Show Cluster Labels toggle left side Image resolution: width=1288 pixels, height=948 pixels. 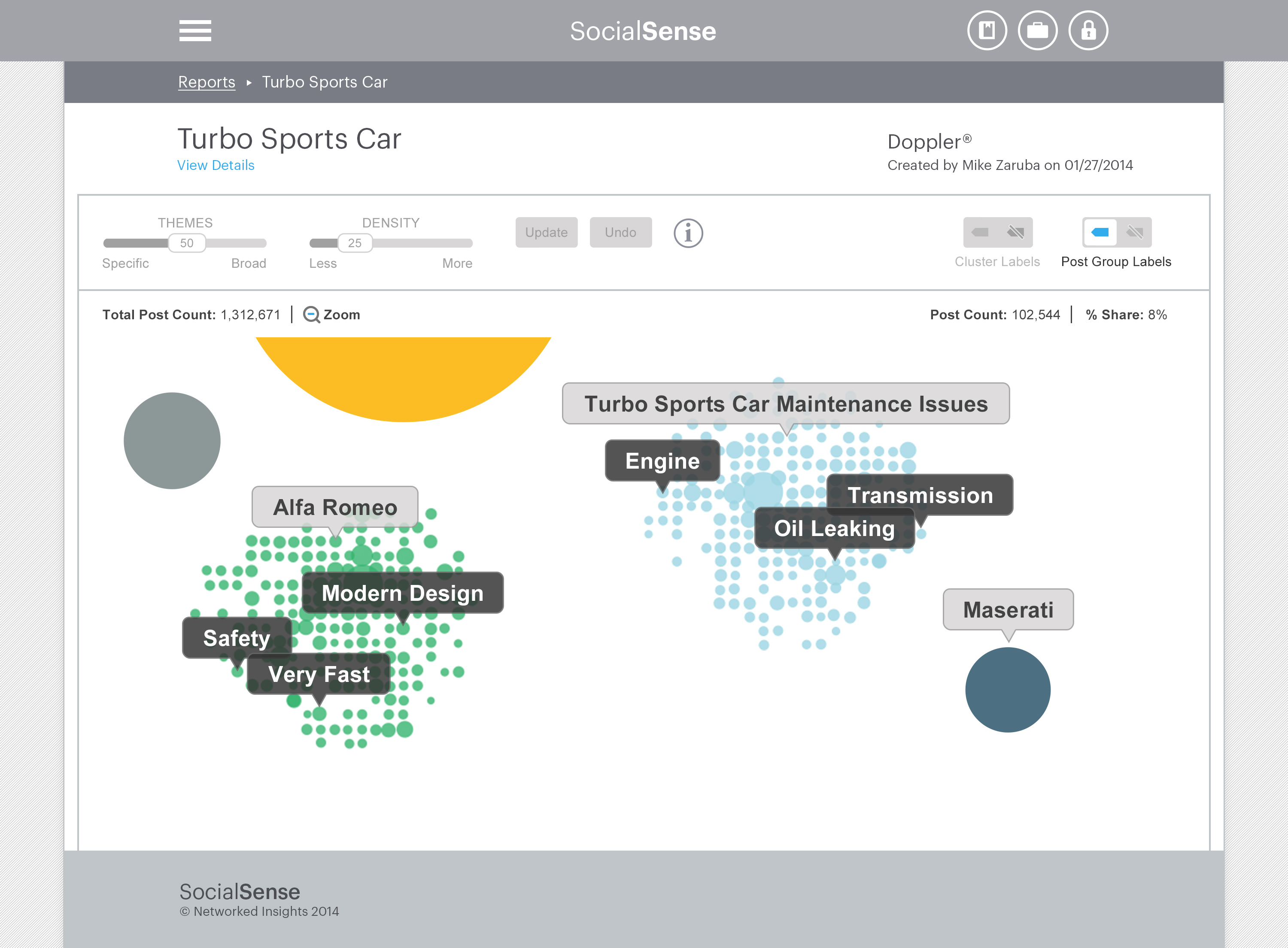980,233
